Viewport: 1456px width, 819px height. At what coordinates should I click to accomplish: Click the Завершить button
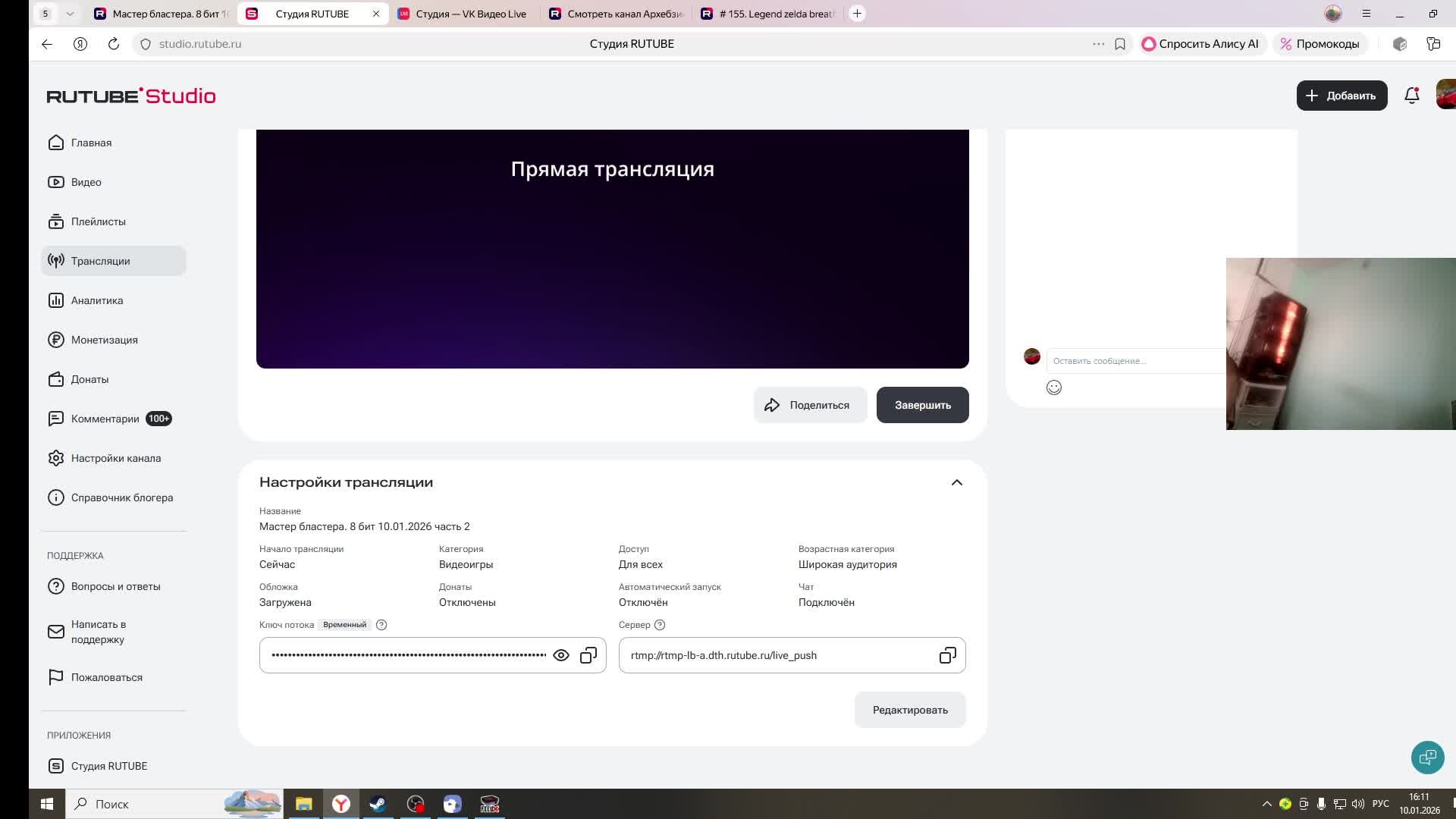pos(922,405)
